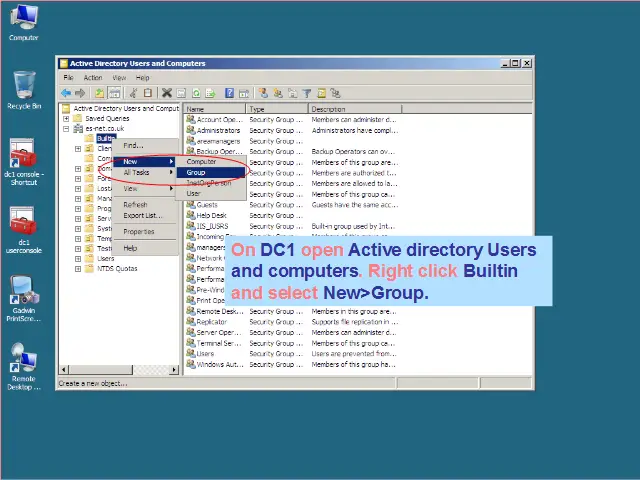
Task: Click the Filter funnel toolbar icon
Action: point(307,93)
